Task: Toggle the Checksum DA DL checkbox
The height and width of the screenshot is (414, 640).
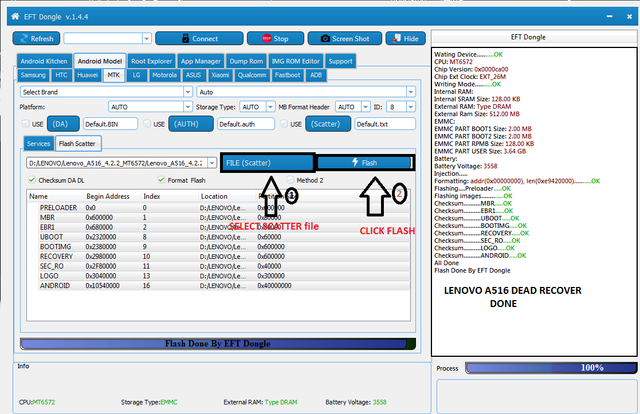Action: point(32,180)
